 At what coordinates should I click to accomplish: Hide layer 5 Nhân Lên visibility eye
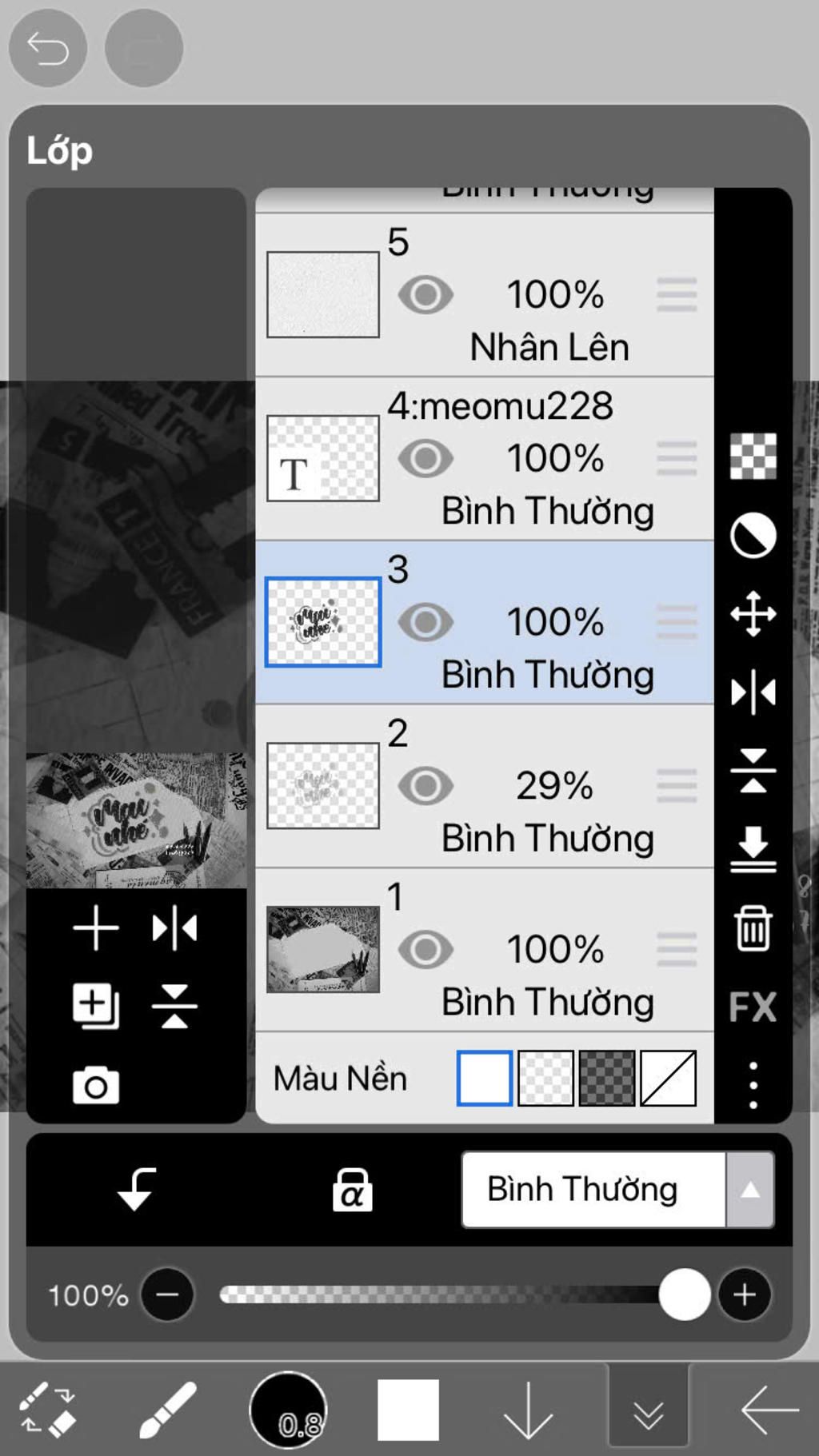[x=425, y=295]
